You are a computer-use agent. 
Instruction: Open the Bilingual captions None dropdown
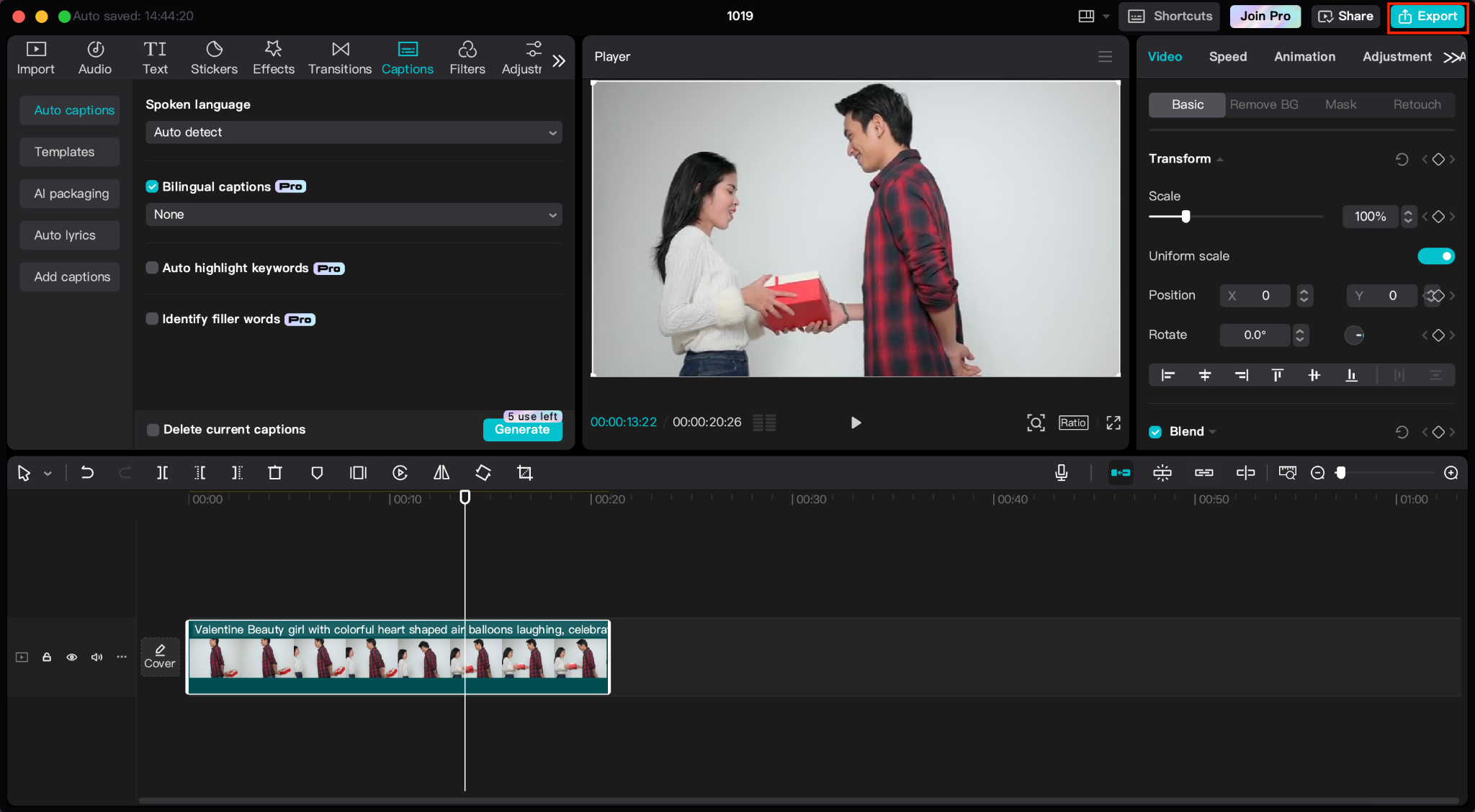pyautogui.click(x=354, y=215)
